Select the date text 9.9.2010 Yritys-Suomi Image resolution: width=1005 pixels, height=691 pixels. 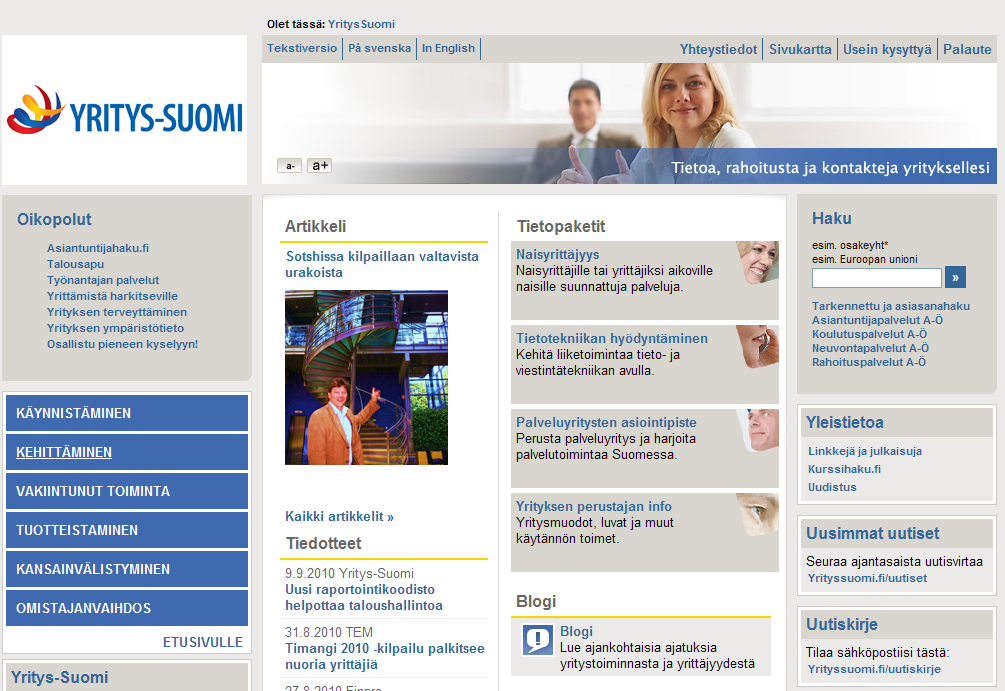(349, 574)
